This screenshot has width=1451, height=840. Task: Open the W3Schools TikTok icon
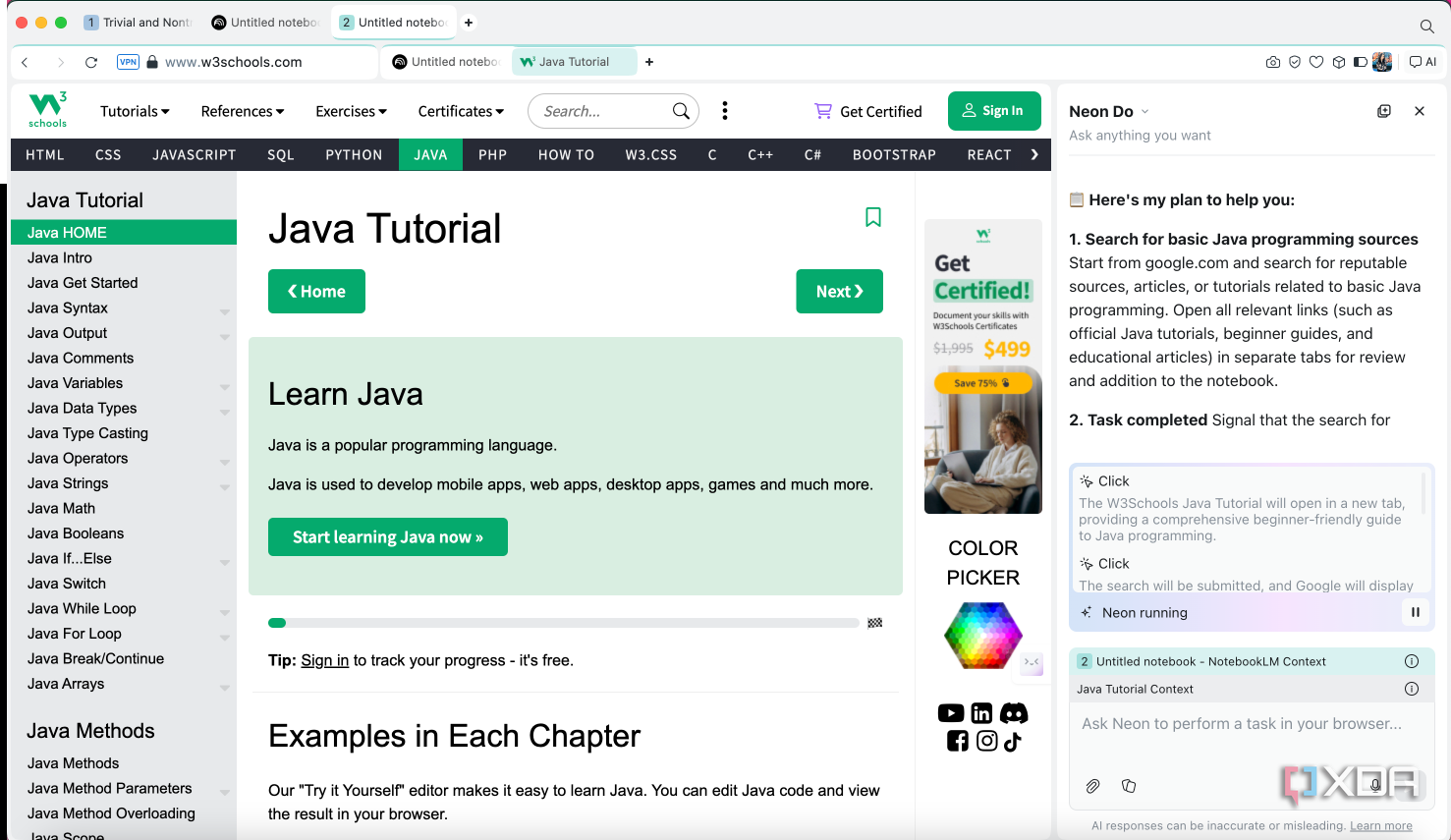pos(1013,741)
